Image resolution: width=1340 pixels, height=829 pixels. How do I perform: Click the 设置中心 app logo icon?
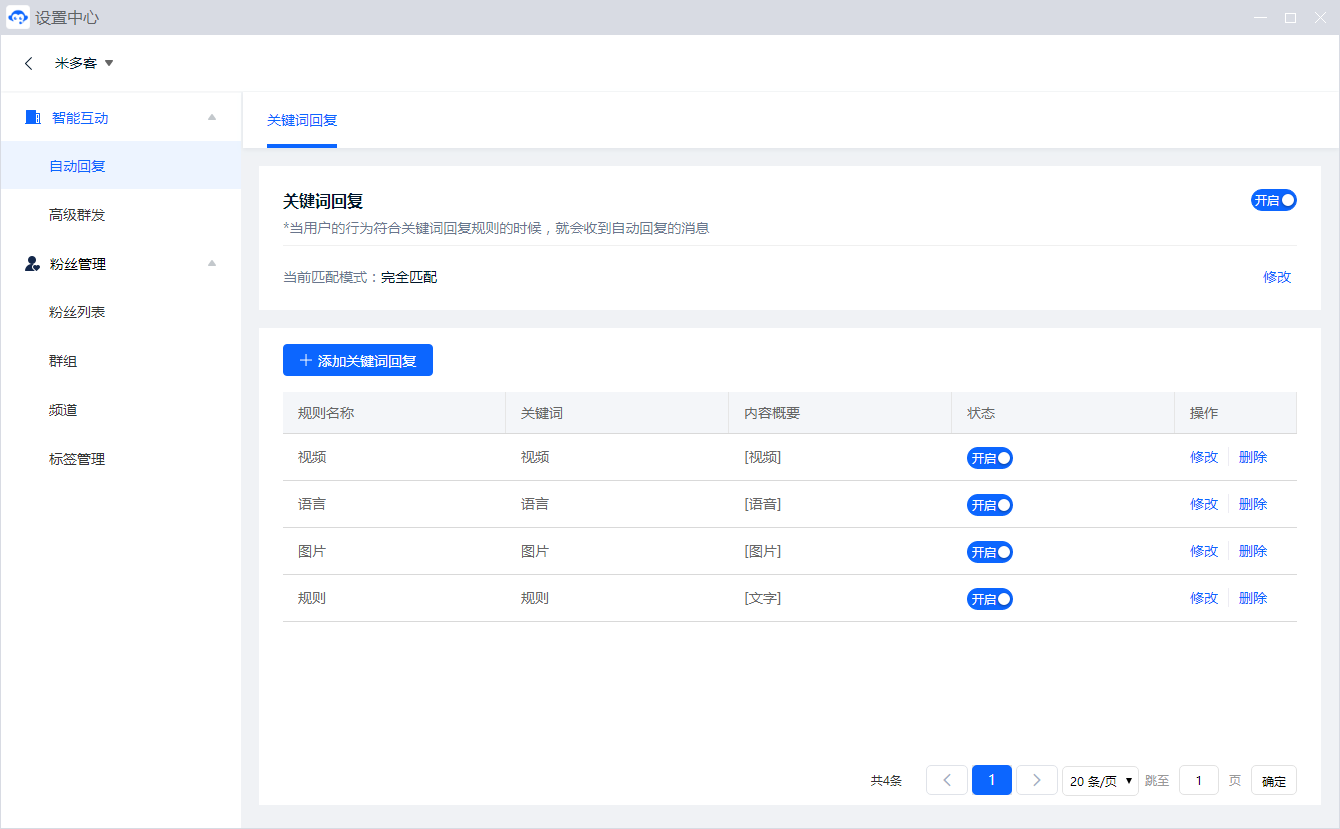17,17
